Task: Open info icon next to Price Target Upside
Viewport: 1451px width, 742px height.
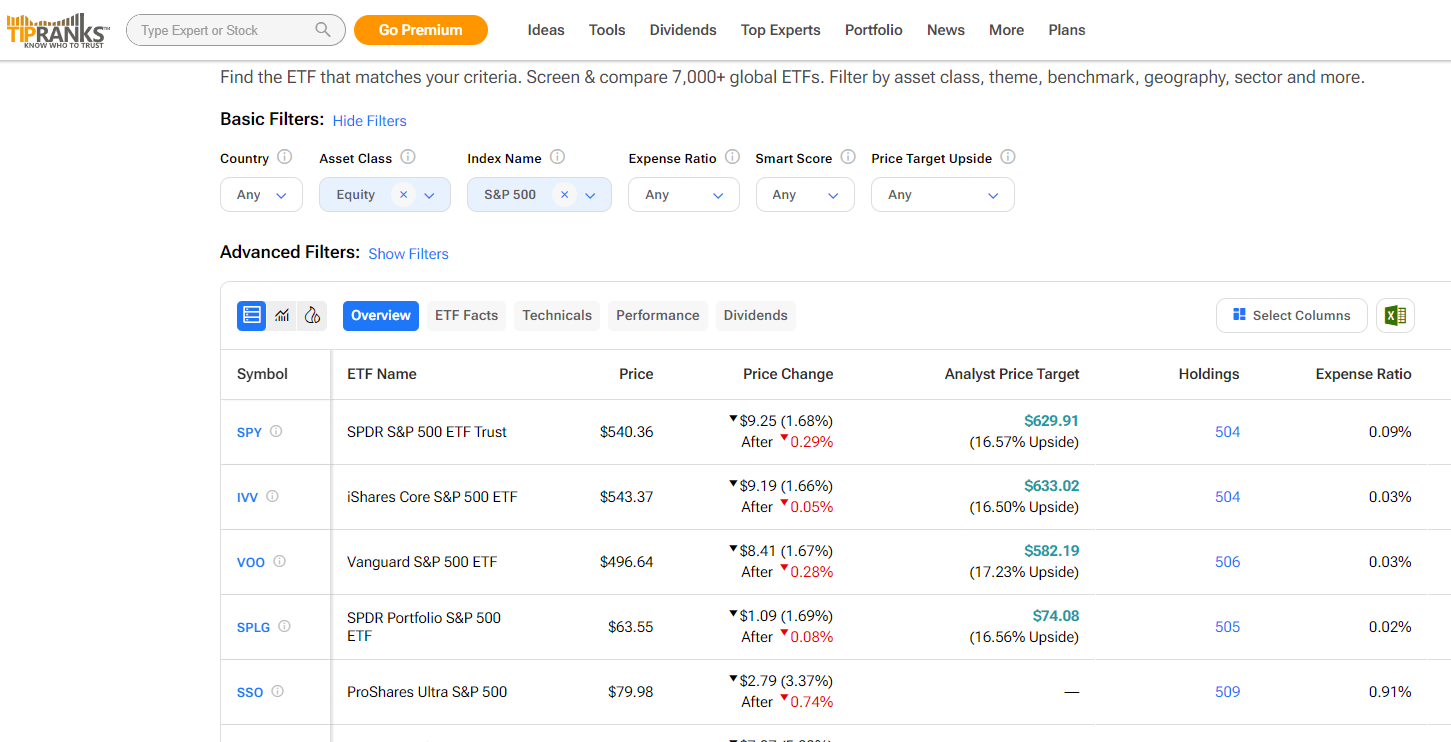Action: (x=1008, y=157)
